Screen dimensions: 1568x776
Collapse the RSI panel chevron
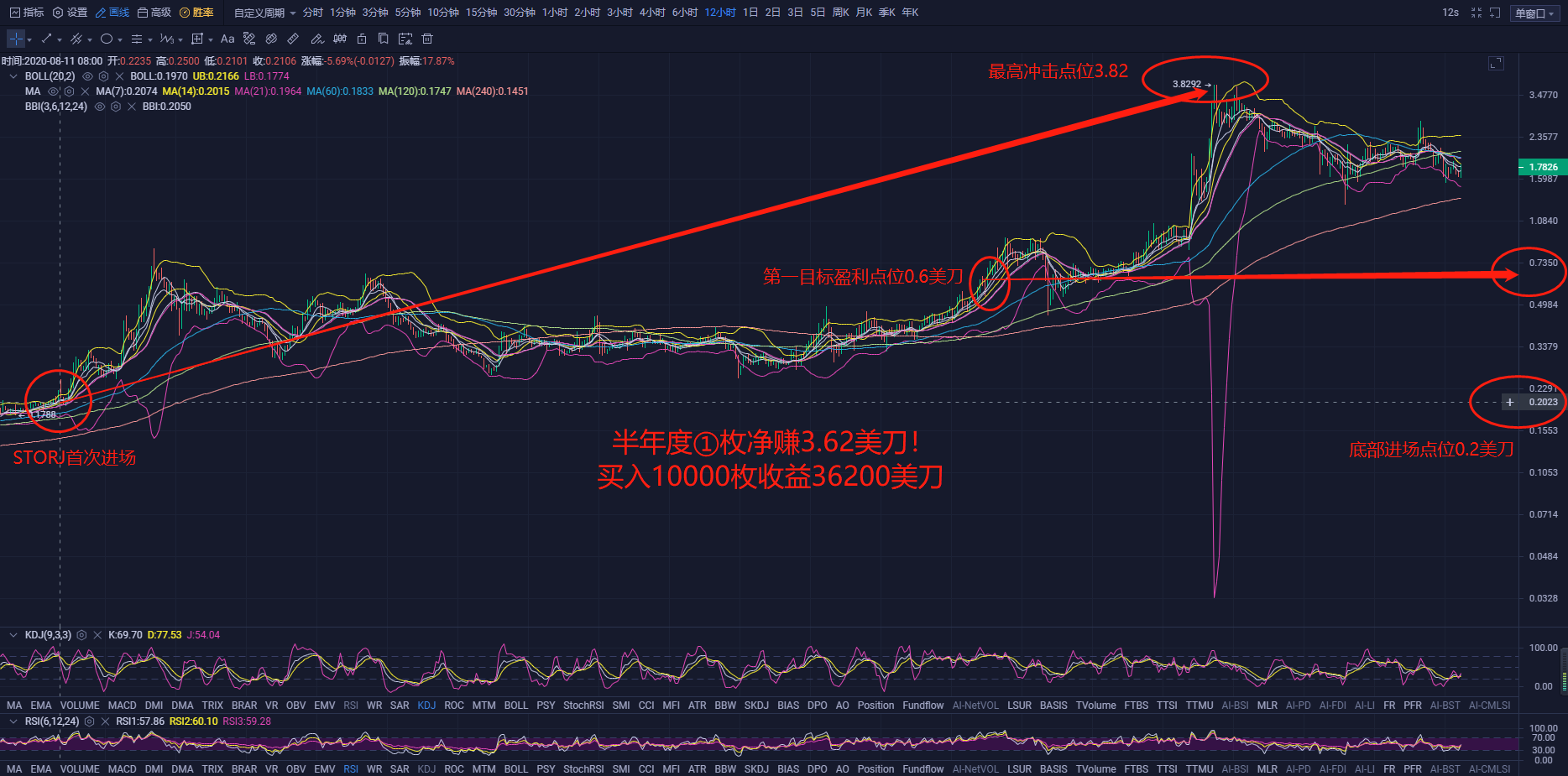pos(13,721)
